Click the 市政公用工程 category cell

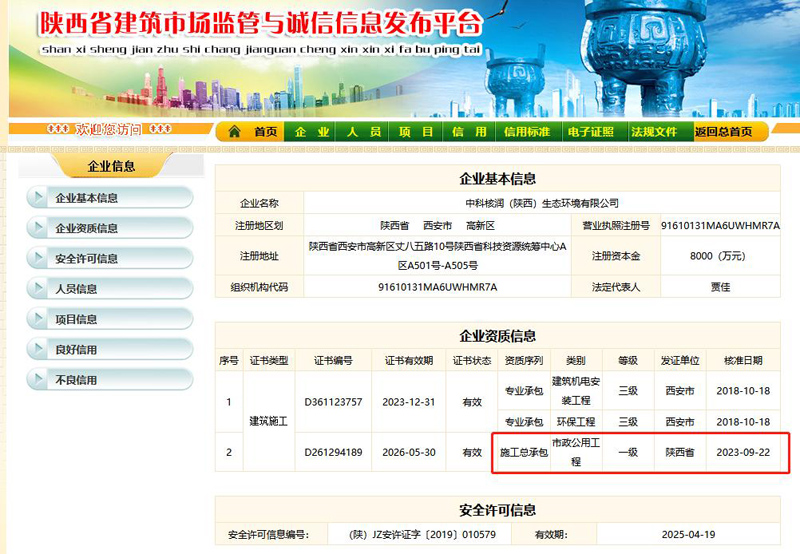click(x=575, y=452)
